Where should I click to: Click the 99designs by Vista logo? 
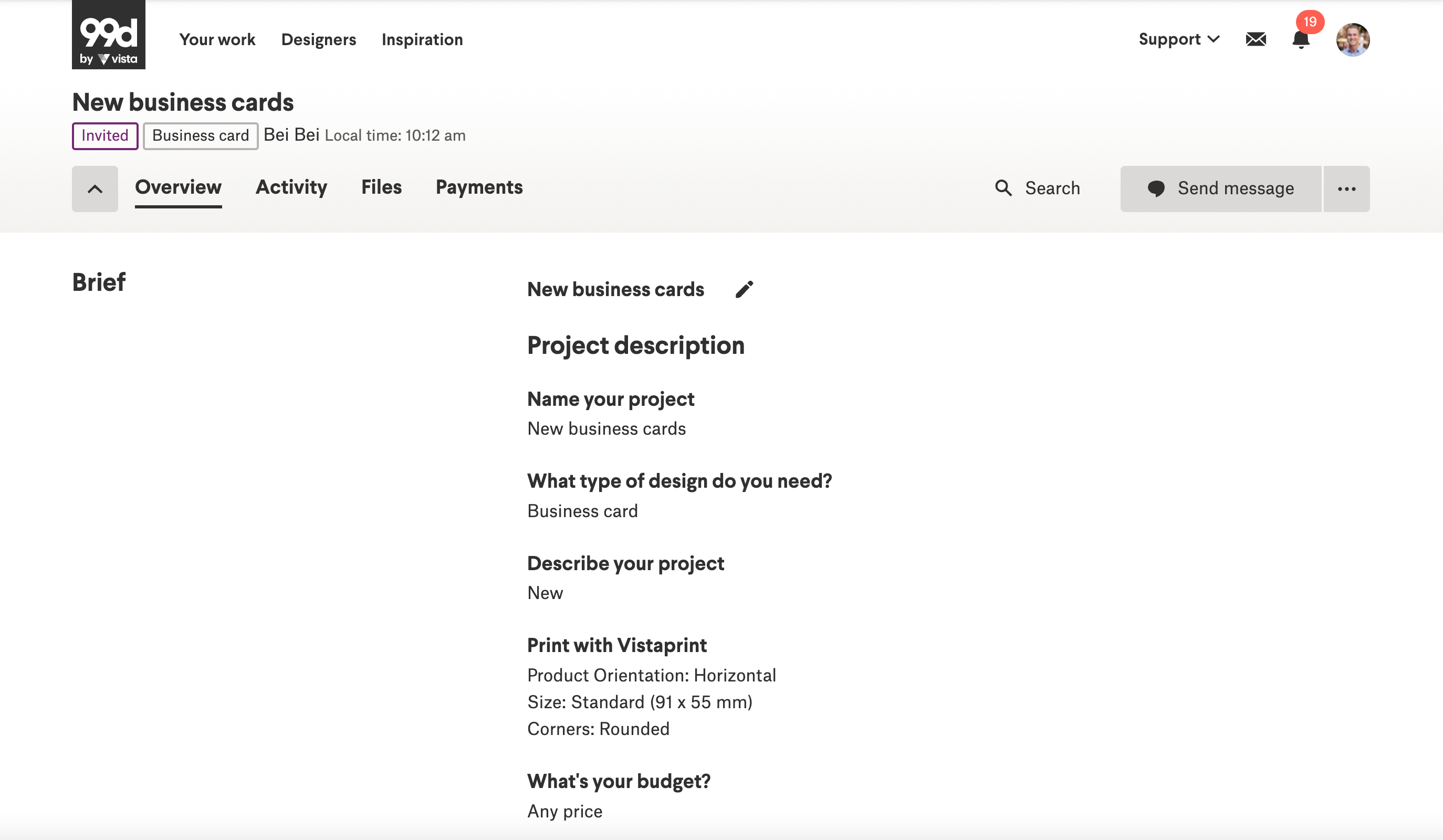tap(108, 34)
